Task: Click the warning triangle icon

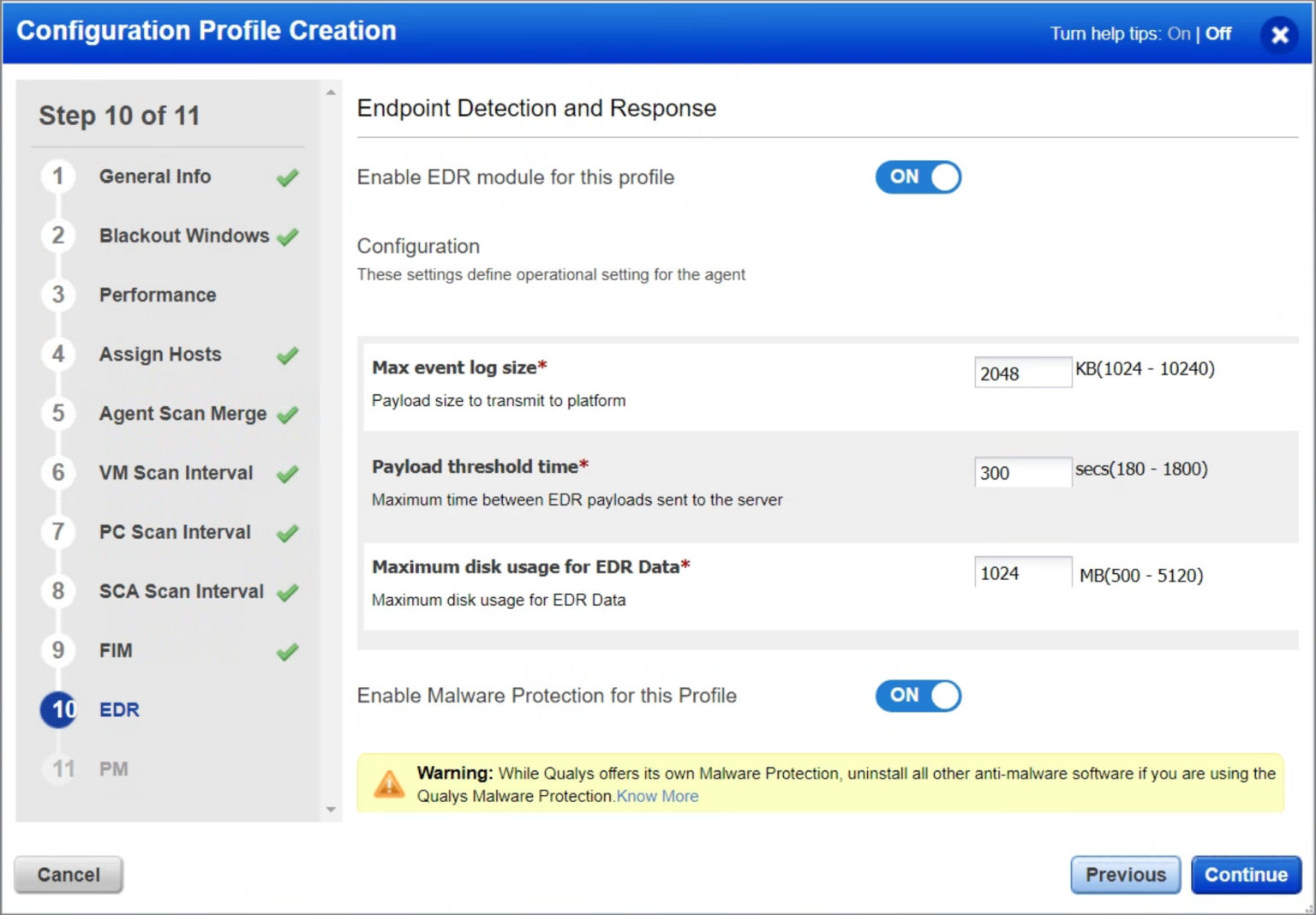Action: 389,783
